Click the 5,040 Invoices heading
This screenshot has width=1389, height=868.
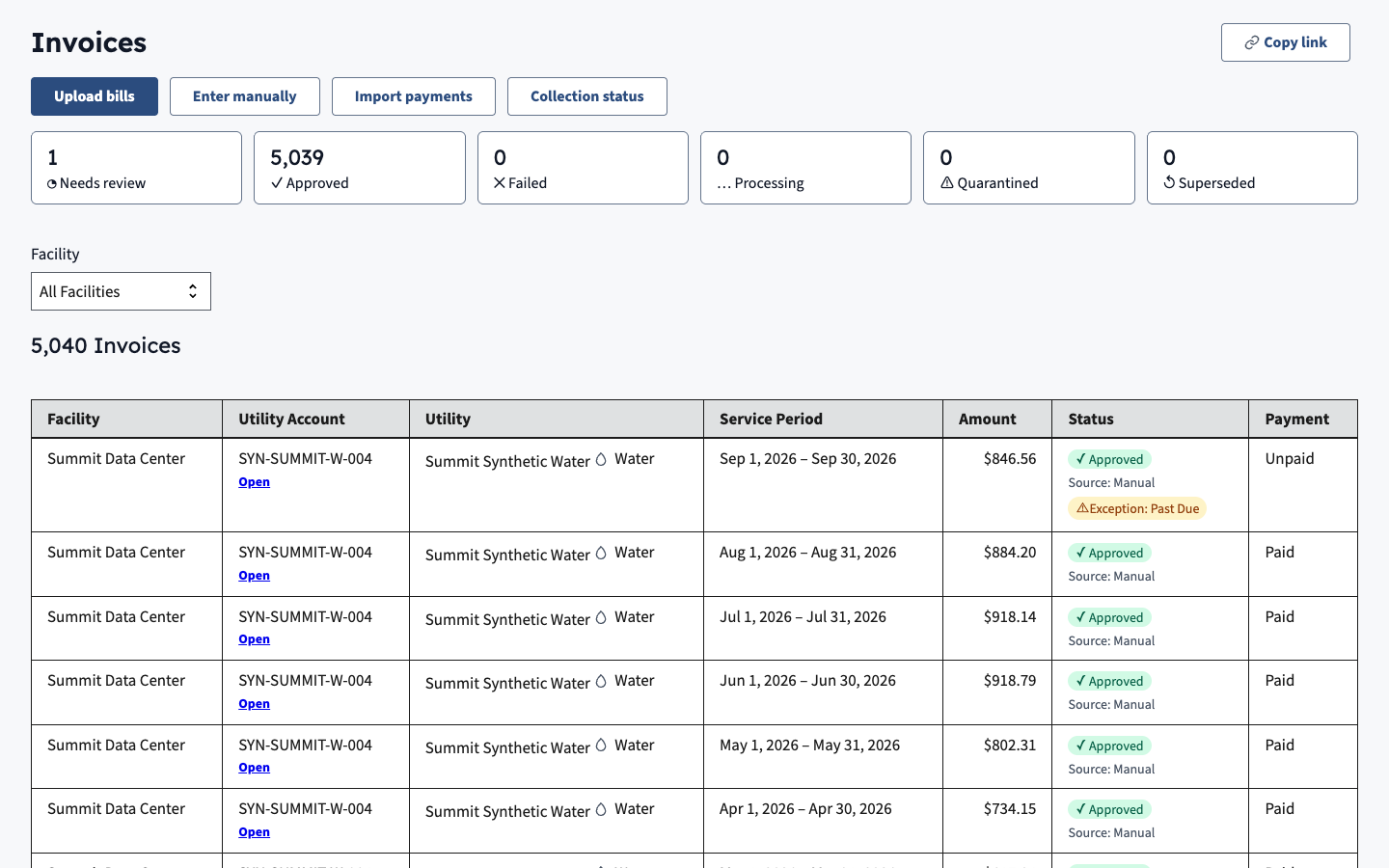tap(106, 345)
